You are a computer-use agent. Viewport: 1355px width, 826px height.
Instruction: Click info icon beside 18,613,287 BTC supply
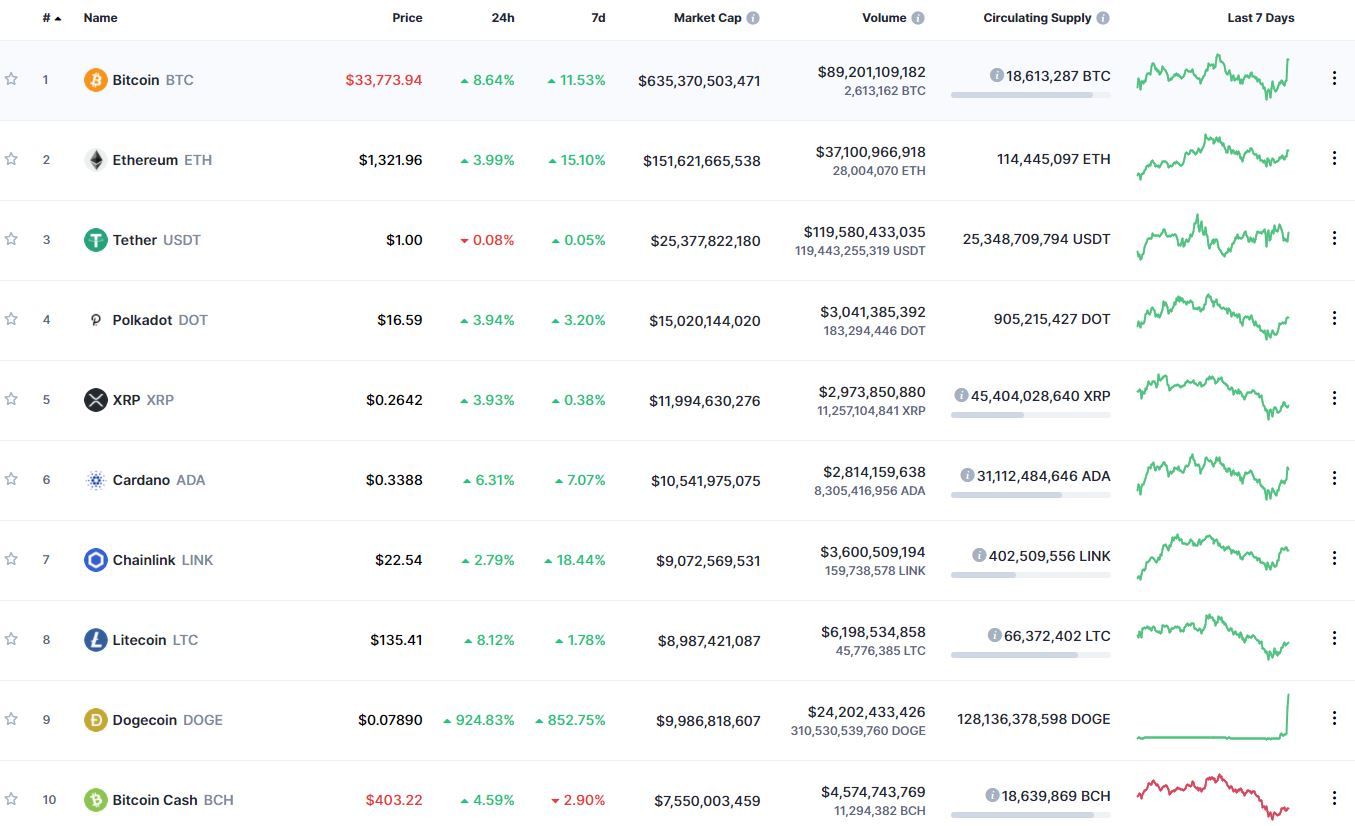[x=996, y=75]
